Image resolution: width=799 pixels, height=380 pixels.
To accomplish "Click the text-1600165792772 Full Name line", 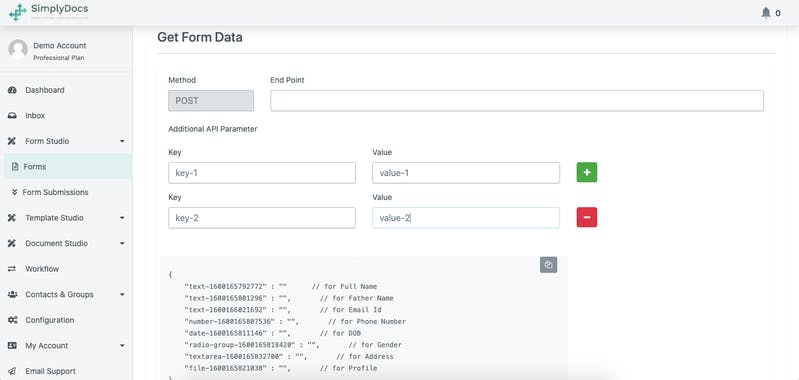I will click(x=281, y=286).
